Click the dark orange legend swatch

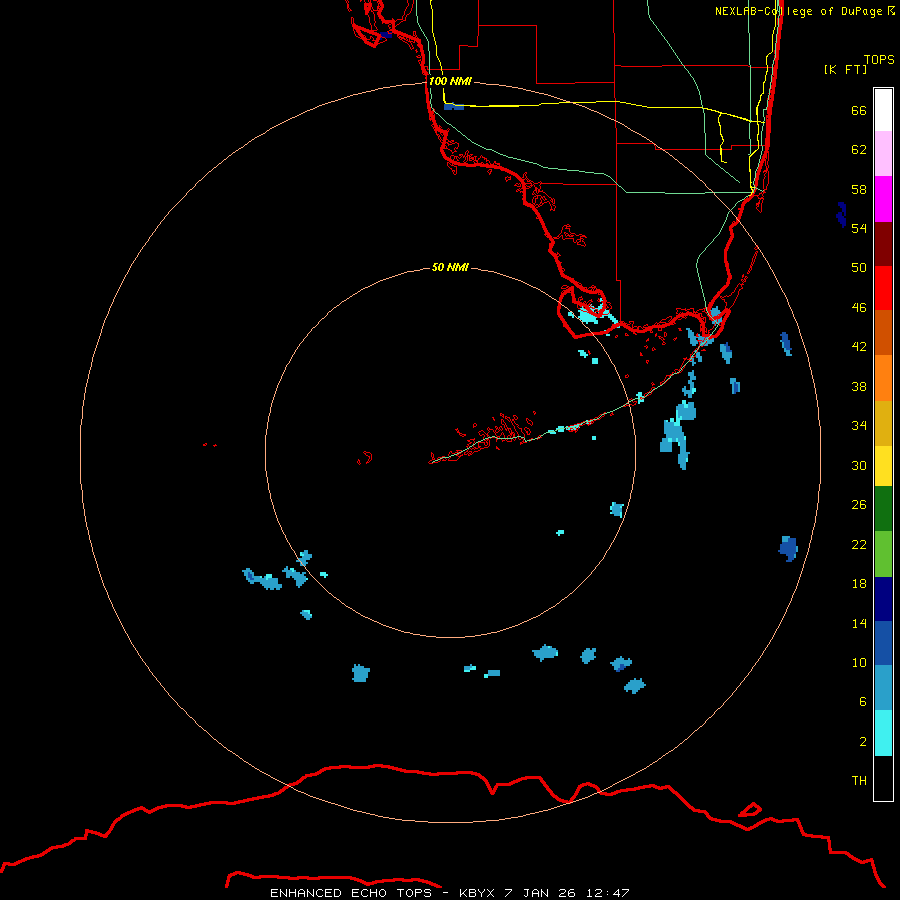883,333
